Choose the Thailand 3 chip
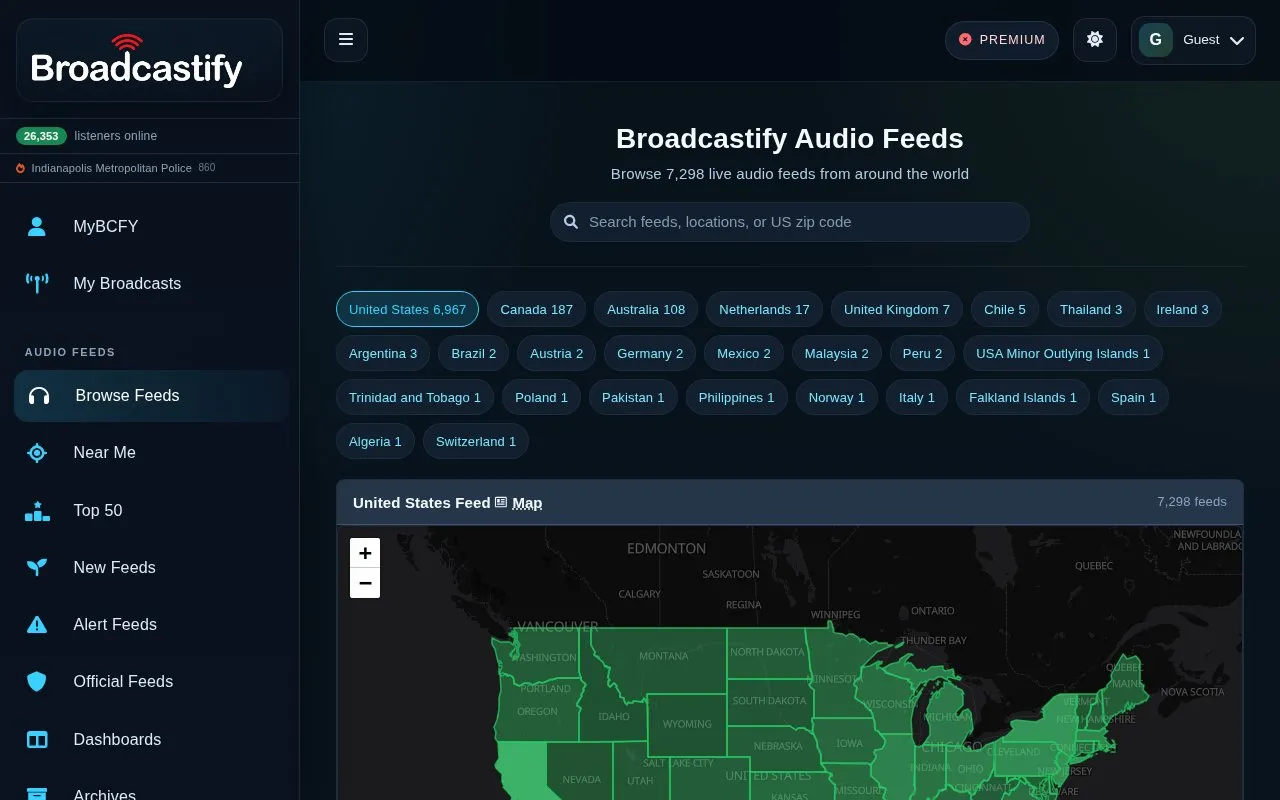This screenshot has height=800, width=1280. (1091, 309)
